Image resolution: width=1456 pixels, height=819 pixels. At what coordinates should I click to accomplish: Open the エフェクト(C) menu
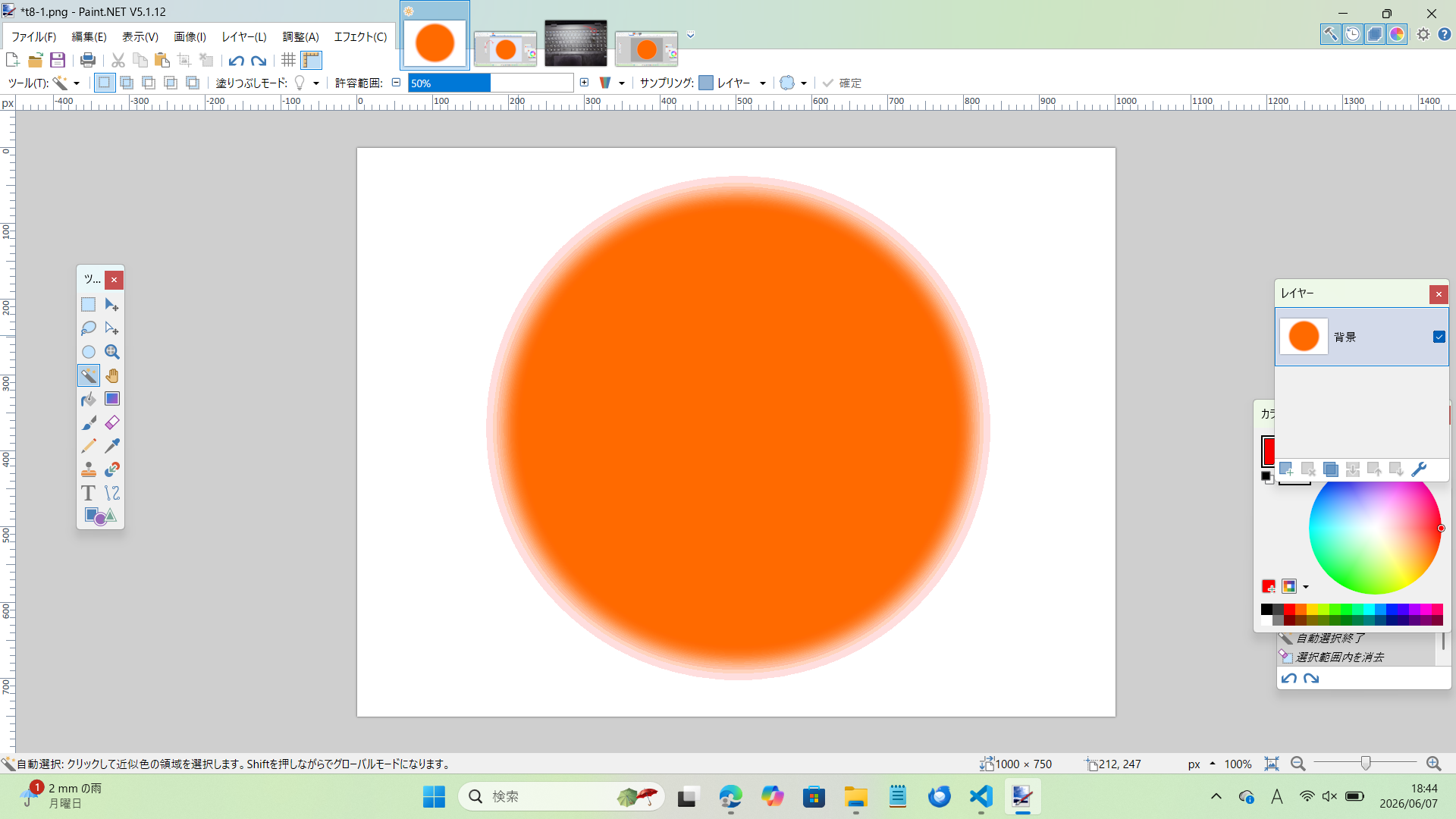[x=360, y=36]
